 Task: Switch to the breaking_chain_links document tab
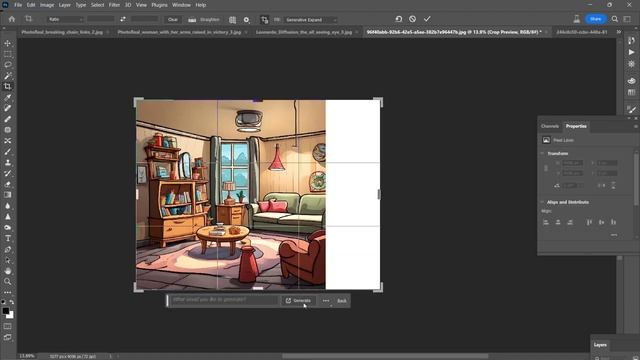62,32
